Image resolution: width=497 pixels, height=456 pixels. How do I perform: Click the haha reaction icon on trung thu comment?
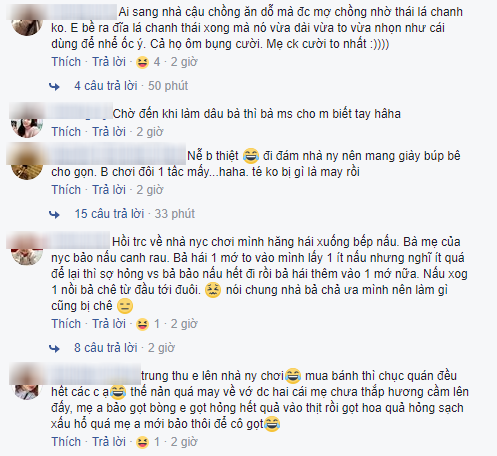[142, 442]
